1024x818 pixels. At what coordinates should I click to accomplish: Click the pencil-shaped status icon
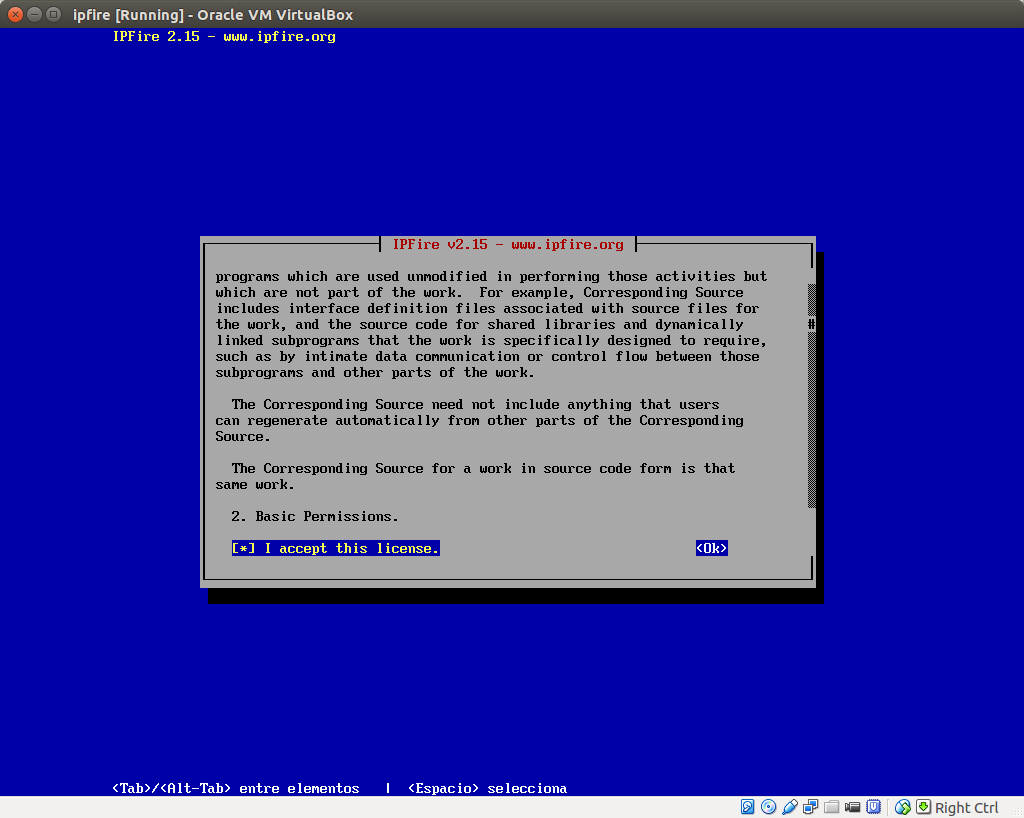click(789, 807)
